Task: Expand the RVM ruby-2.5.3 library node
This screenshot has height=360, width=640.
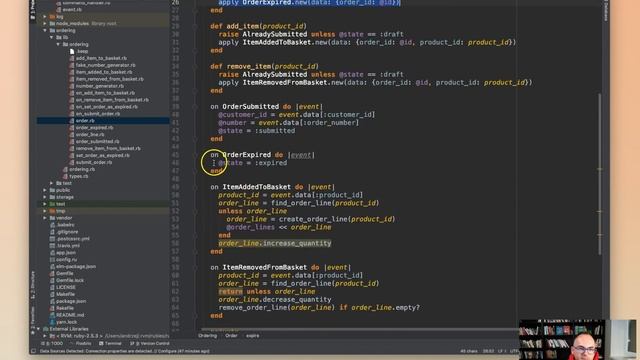Action: click(x=45, y=336)
